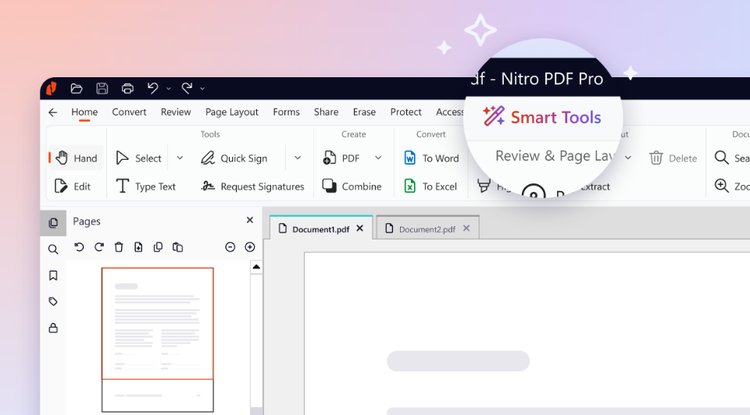
Task: Rotate page clockwise in Pages panel
Action: (x=99, y=247)
